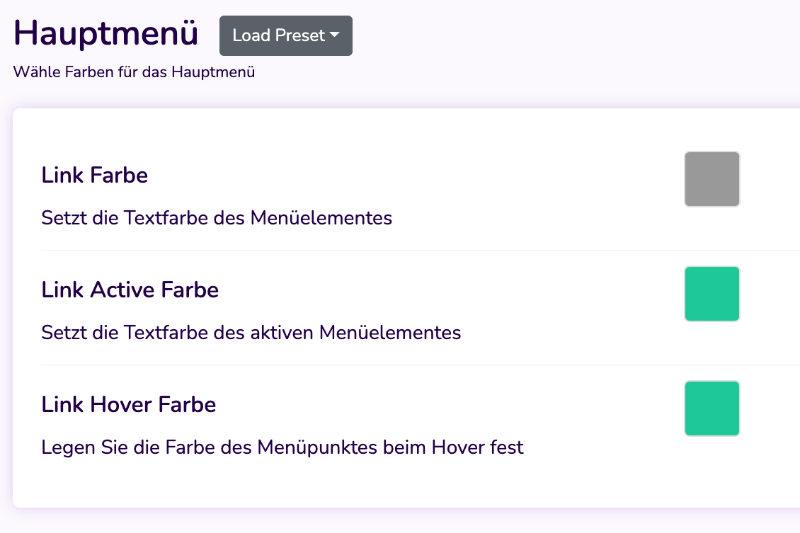The image size is (800, 533).
Task: Click subtitle Wähle Farben für das Hauptmenü
Action: coord(134,72)
